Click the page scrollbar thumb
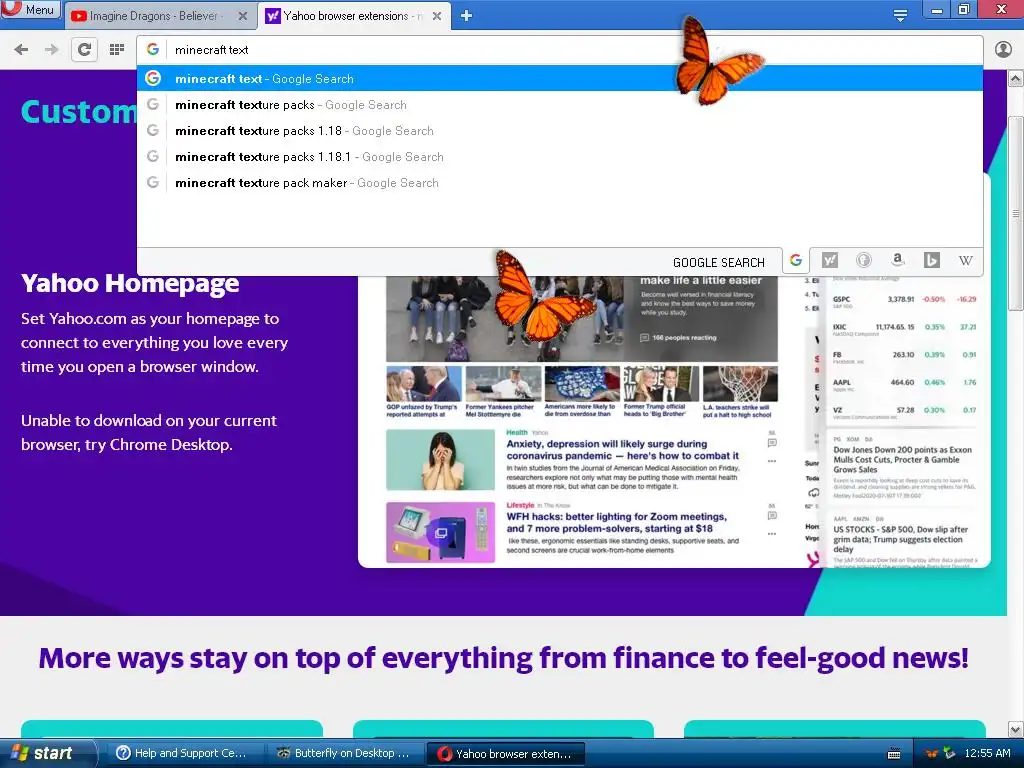Screen dimensions: 1024x768 (1016, 213)
